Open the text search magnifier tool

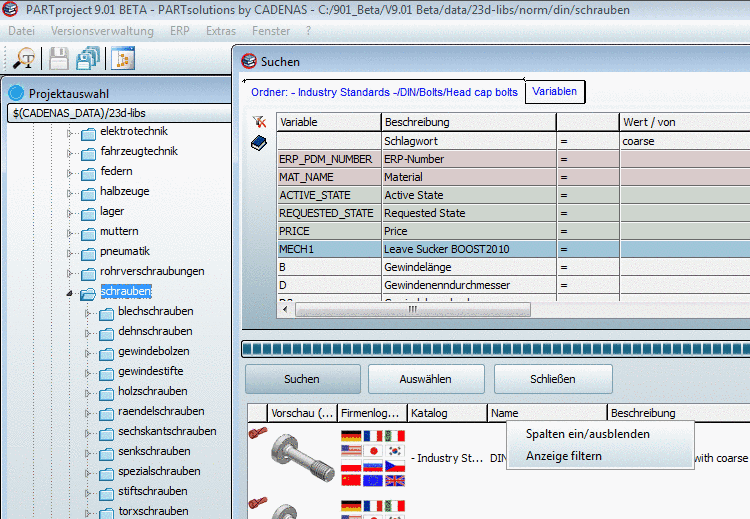coord(24,59)
